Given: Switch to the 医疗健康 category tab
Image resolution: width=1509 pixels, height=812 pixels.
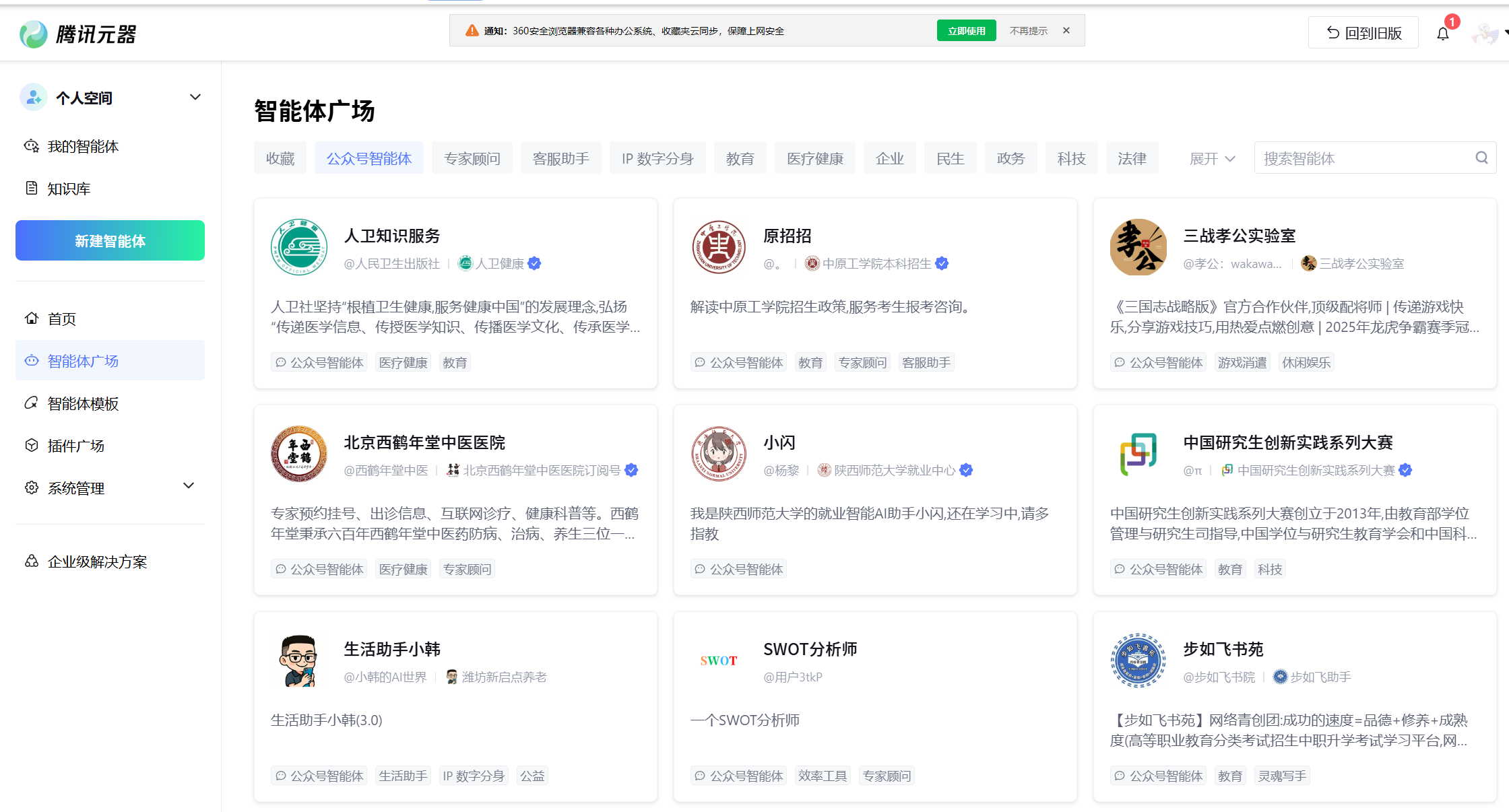Looking at the screenshot, I should click(814, 159).
